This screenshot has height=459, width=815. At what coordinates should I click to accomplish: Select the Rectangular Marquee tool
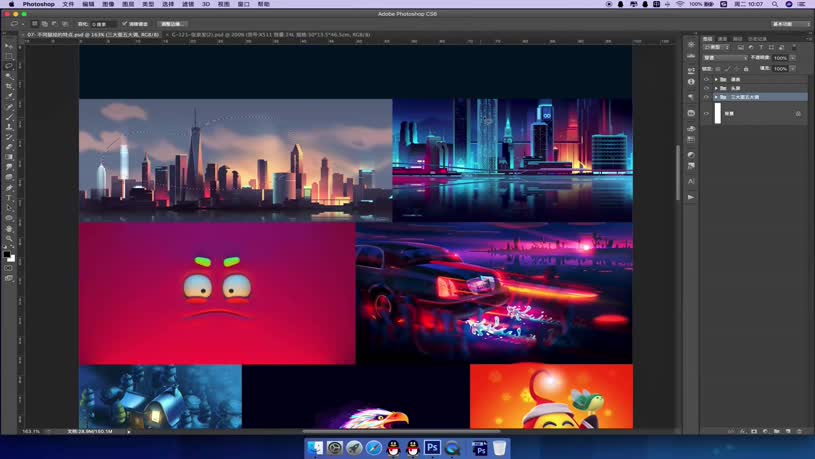(x=9, y=56)
